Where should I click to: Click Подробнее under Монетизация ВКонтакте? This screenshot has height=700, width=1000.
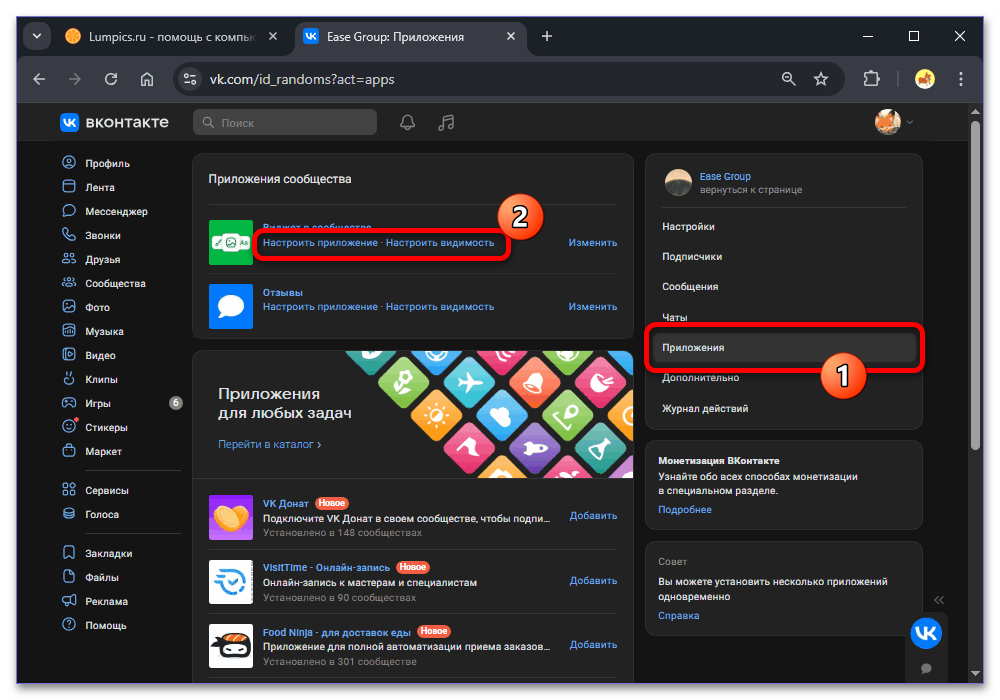[685, 509]
